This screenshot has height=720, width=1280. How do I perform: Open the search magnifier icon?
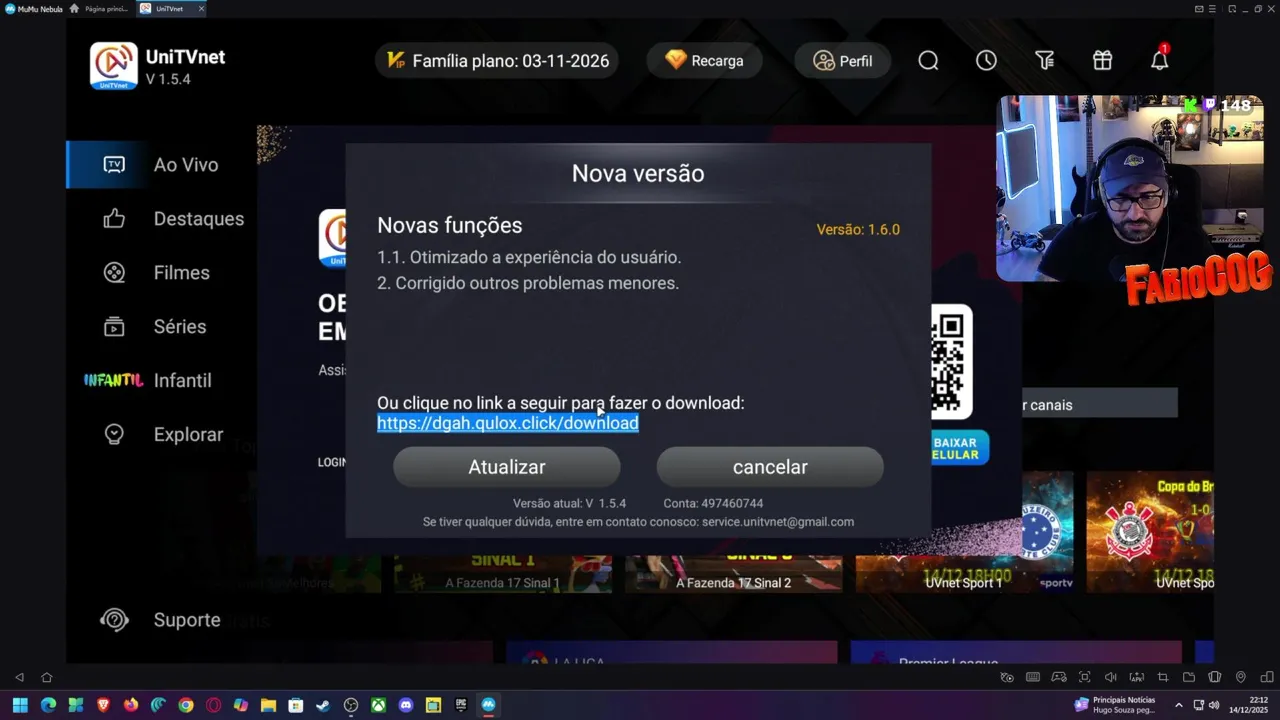928,61
